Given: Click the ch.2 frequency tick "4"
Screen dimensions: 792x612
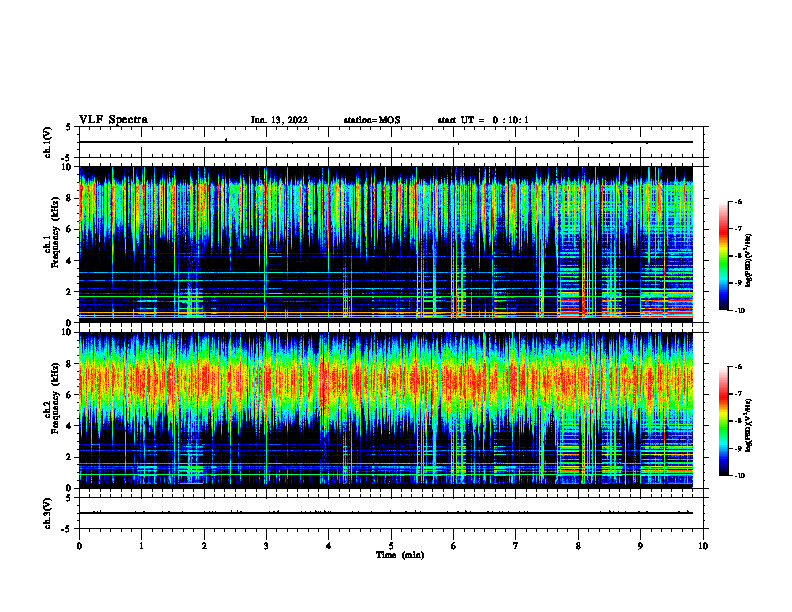Looking at the screenshot, I should [x=70, y=426].
